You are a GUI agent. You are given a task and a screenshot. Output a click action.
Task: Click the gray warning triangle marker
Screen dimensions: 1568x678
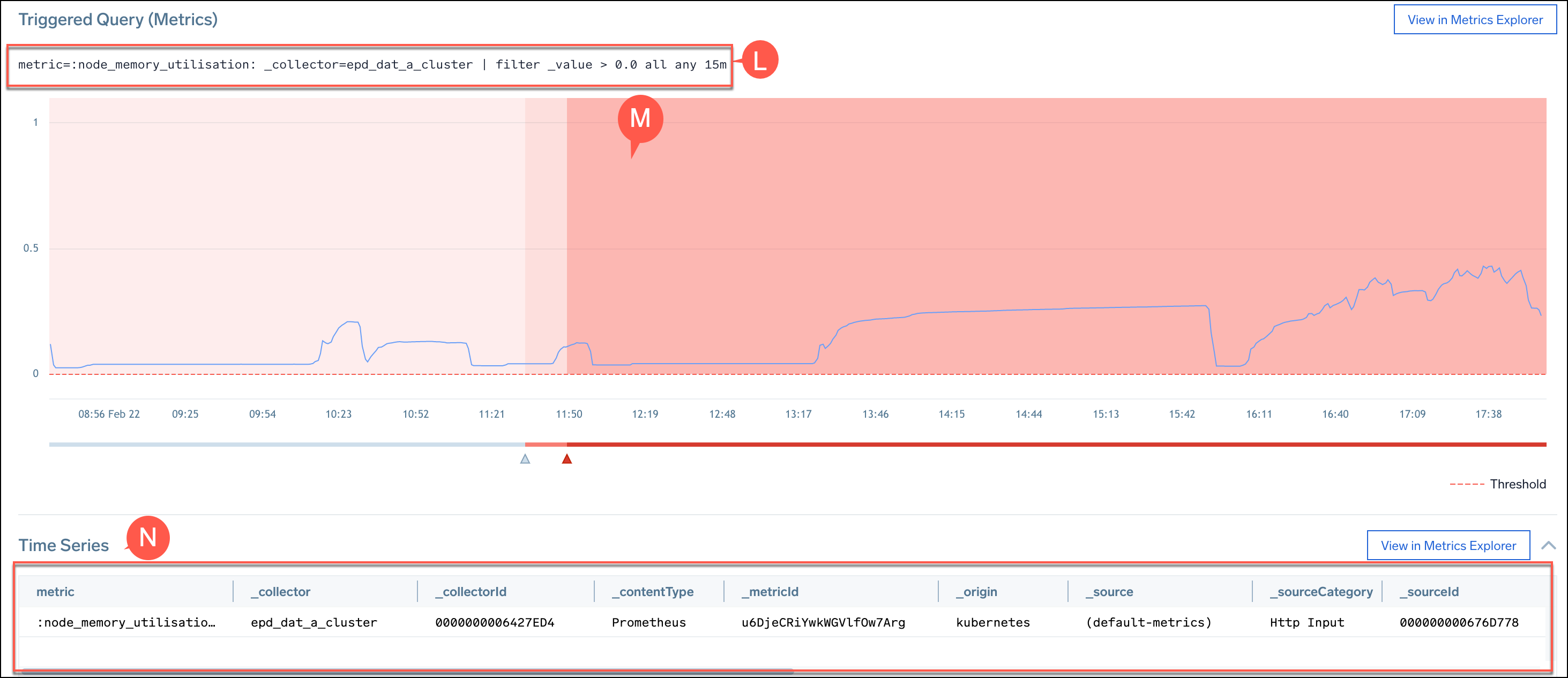point(525,459)
